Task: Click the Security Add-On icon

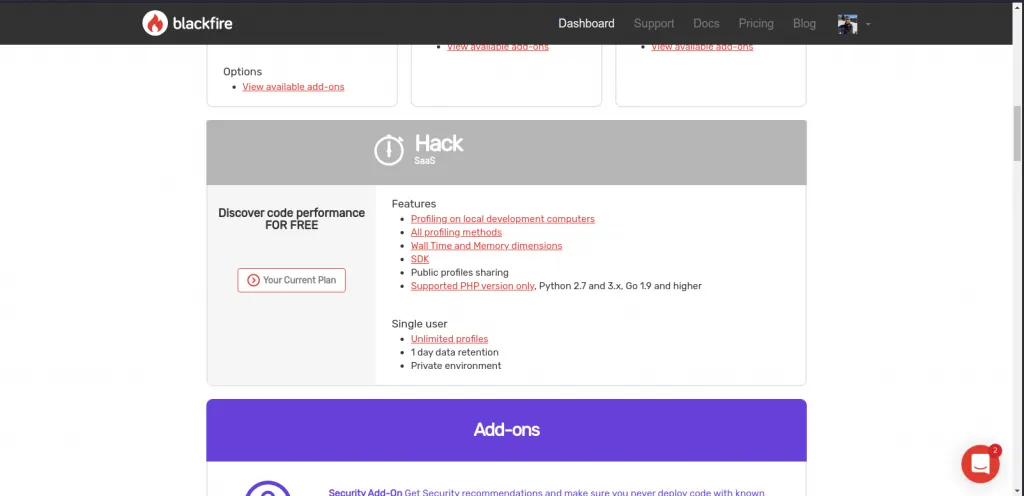Action: [268, 490]
